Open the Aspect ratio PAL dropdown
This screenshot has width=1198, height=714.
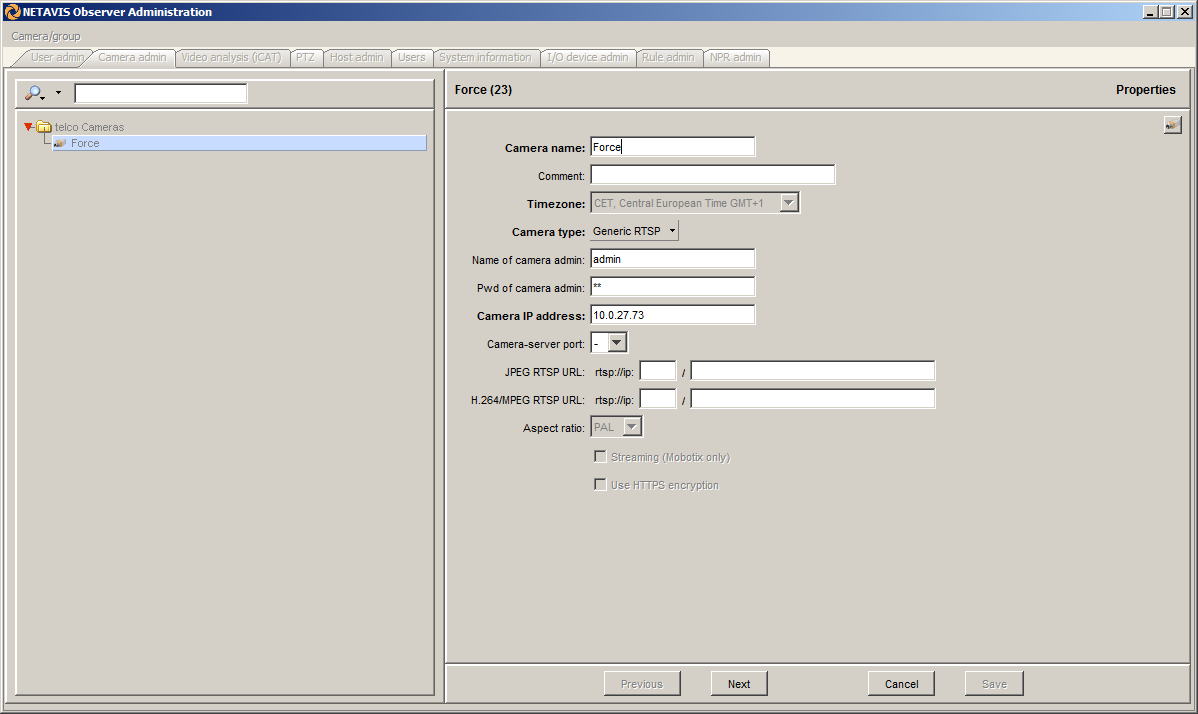coord(631,427)
